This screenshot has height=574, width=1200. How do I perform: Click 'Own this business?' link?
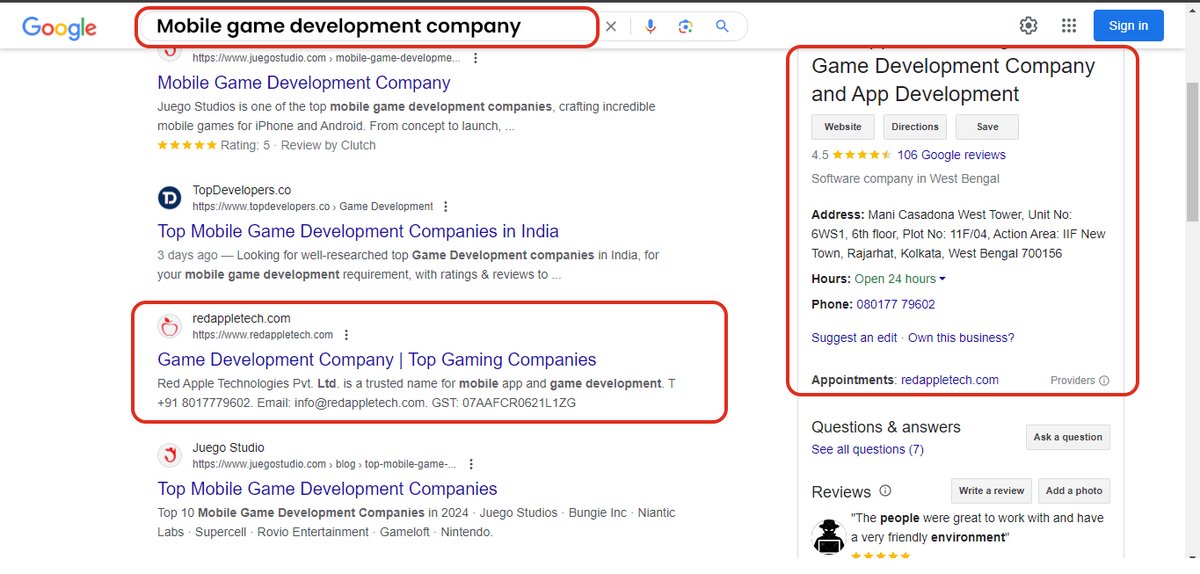961,338
